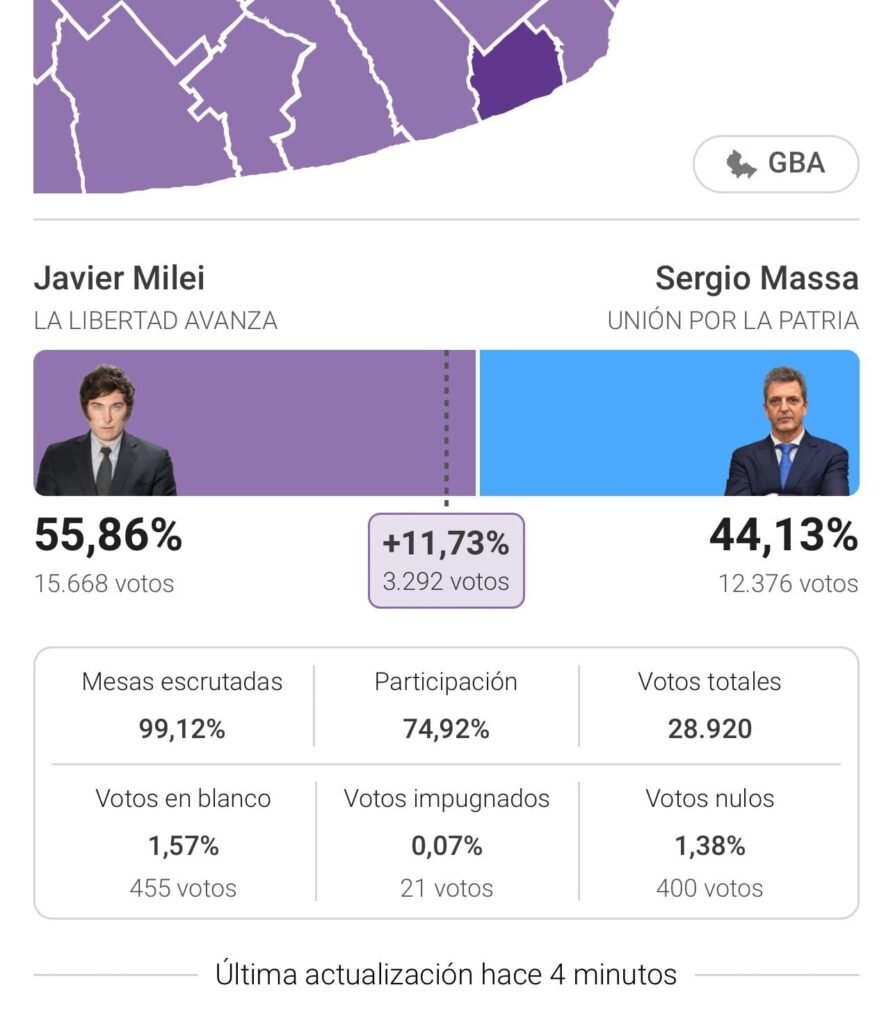Image resolution: width=893 pixels, height=1024 pixels.
Task: Tap the Votos en blanco cell
Action: tap(183, 842)
